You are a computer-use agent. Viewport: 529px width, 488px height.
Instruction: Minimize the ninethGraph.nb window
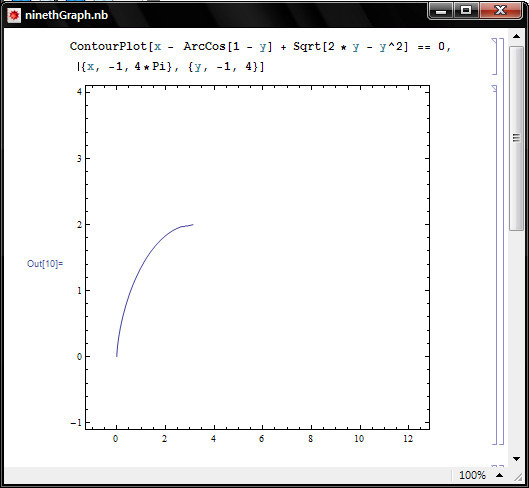441,11
